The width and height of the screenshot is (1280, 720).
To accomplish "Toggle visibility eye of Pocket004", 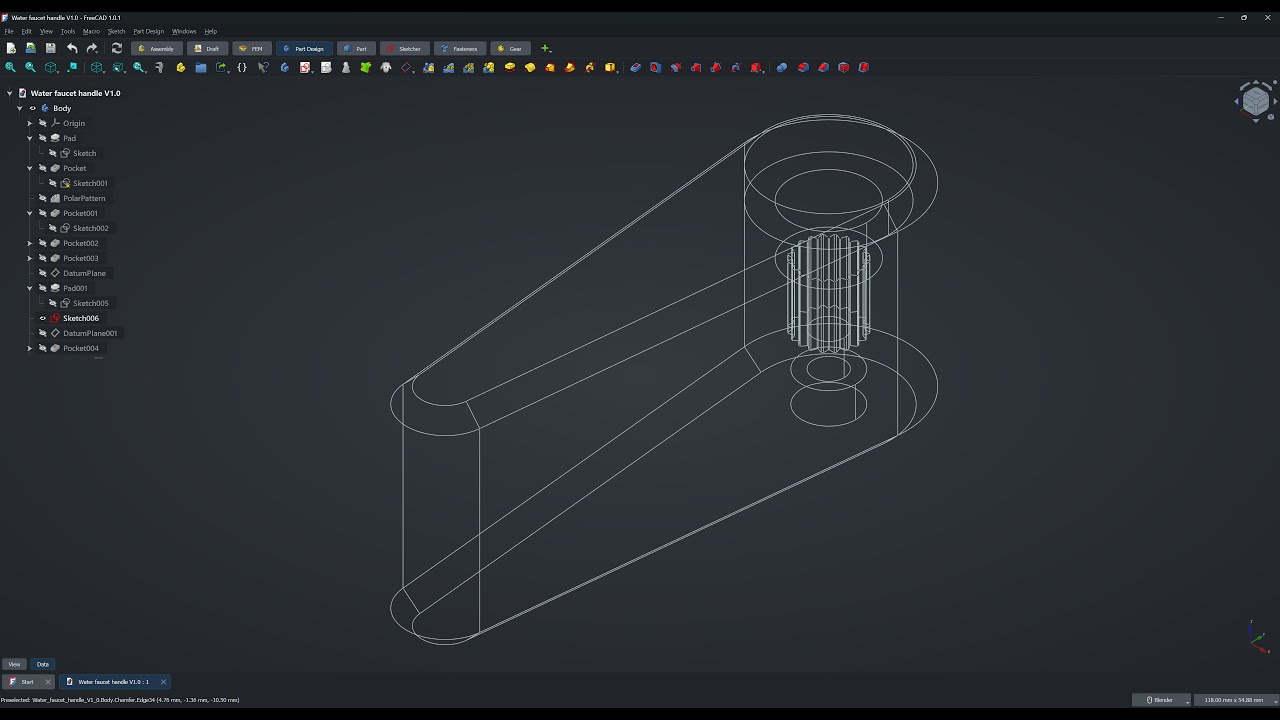I will [x=43, y=348].
